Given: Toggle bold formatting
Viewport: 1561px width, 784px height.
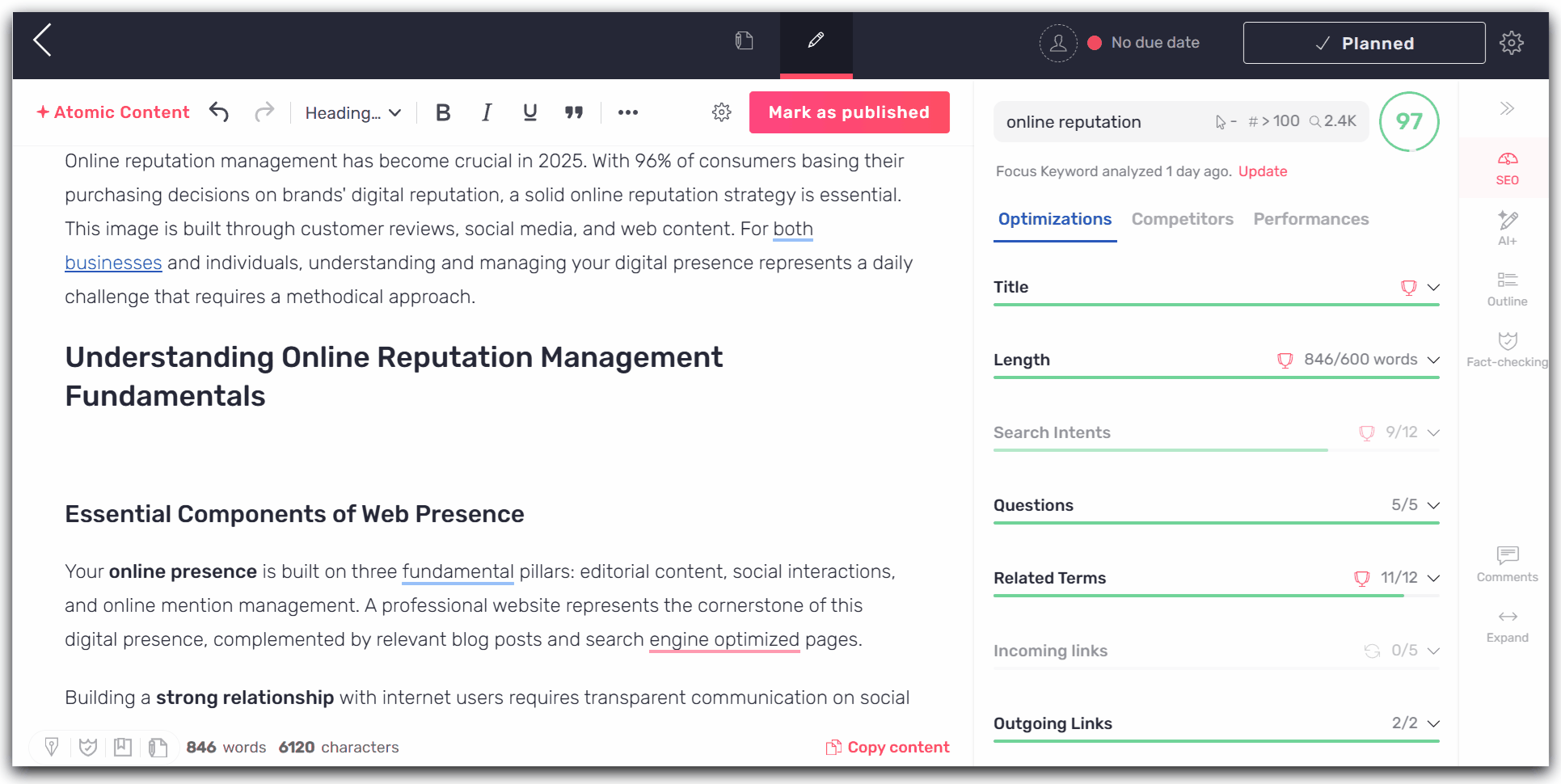Looking at the screenshot, I should point(443,112).
